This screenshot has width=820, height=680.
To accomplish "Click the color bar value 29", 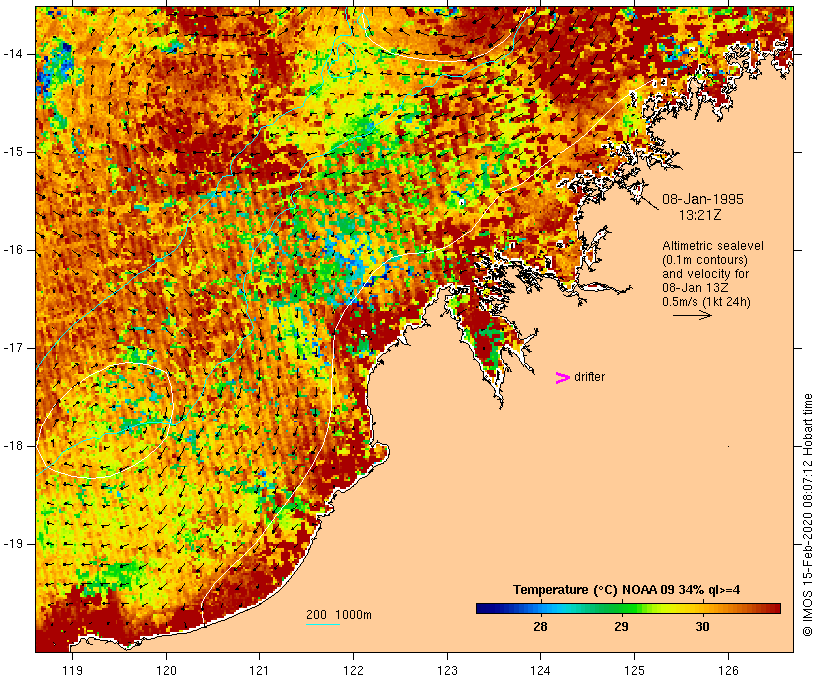I will pyautogui.click(x=621, y=626).
